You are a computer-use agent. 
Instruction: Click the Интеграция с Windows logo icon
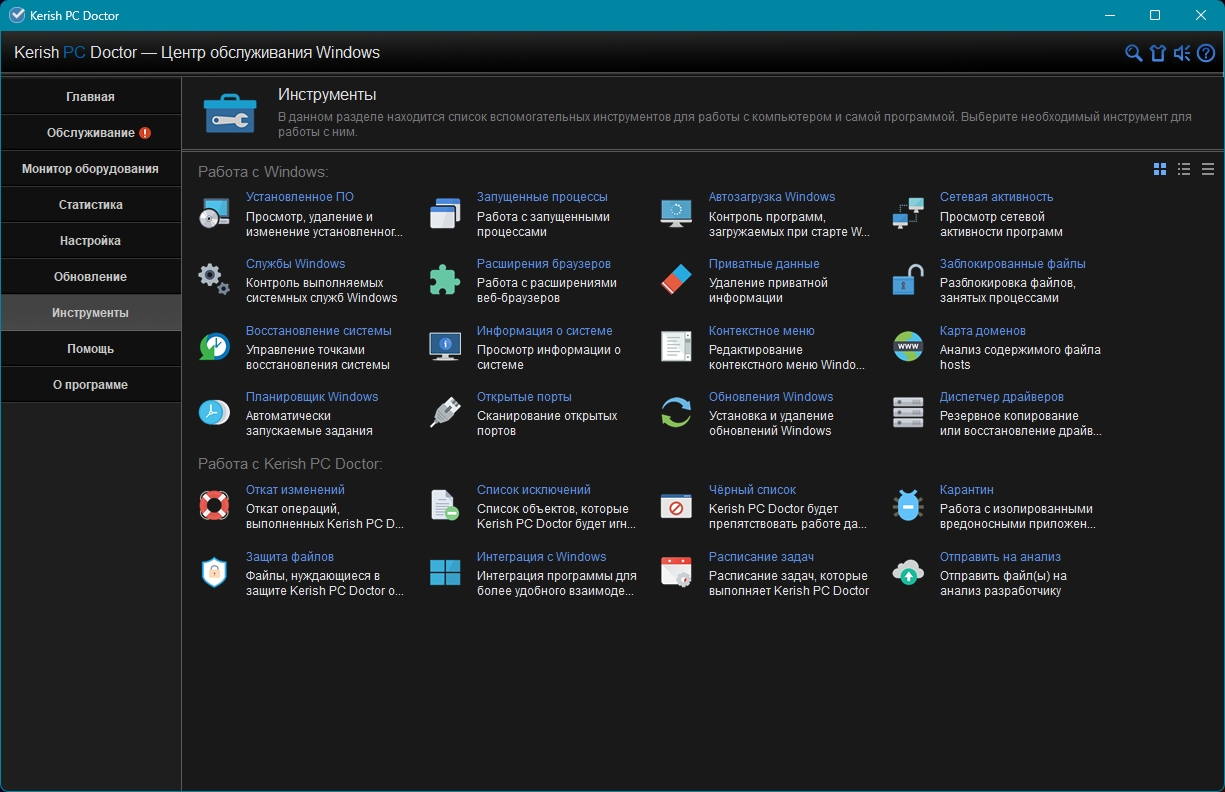pos(445,573)
